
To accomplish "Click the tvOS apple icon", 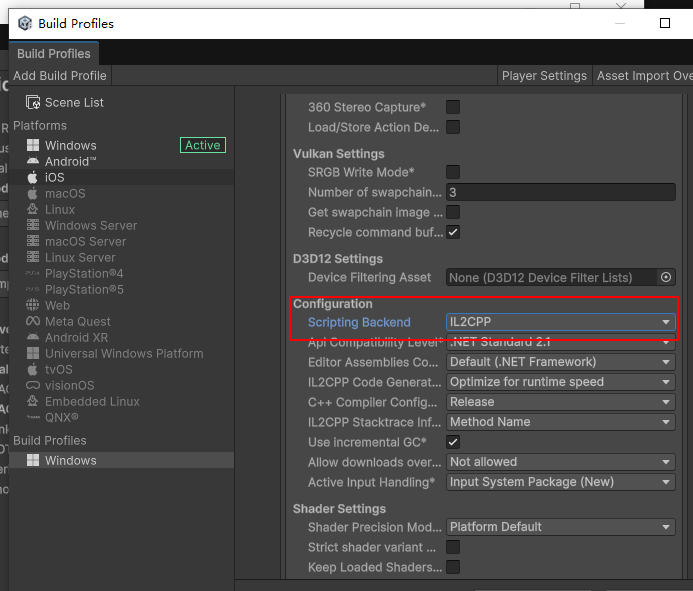I will (x=32, y=369).
